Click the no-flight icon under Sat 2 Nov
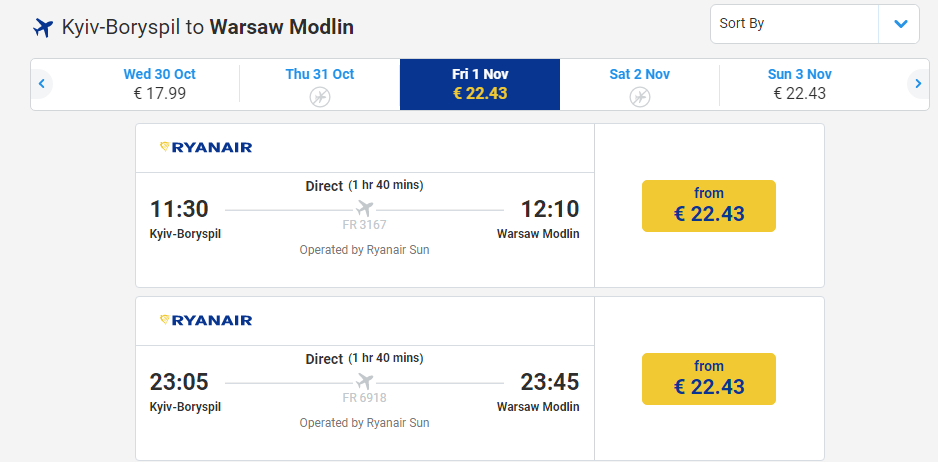The width and height of the screenshot is (938, 462). 639,96
